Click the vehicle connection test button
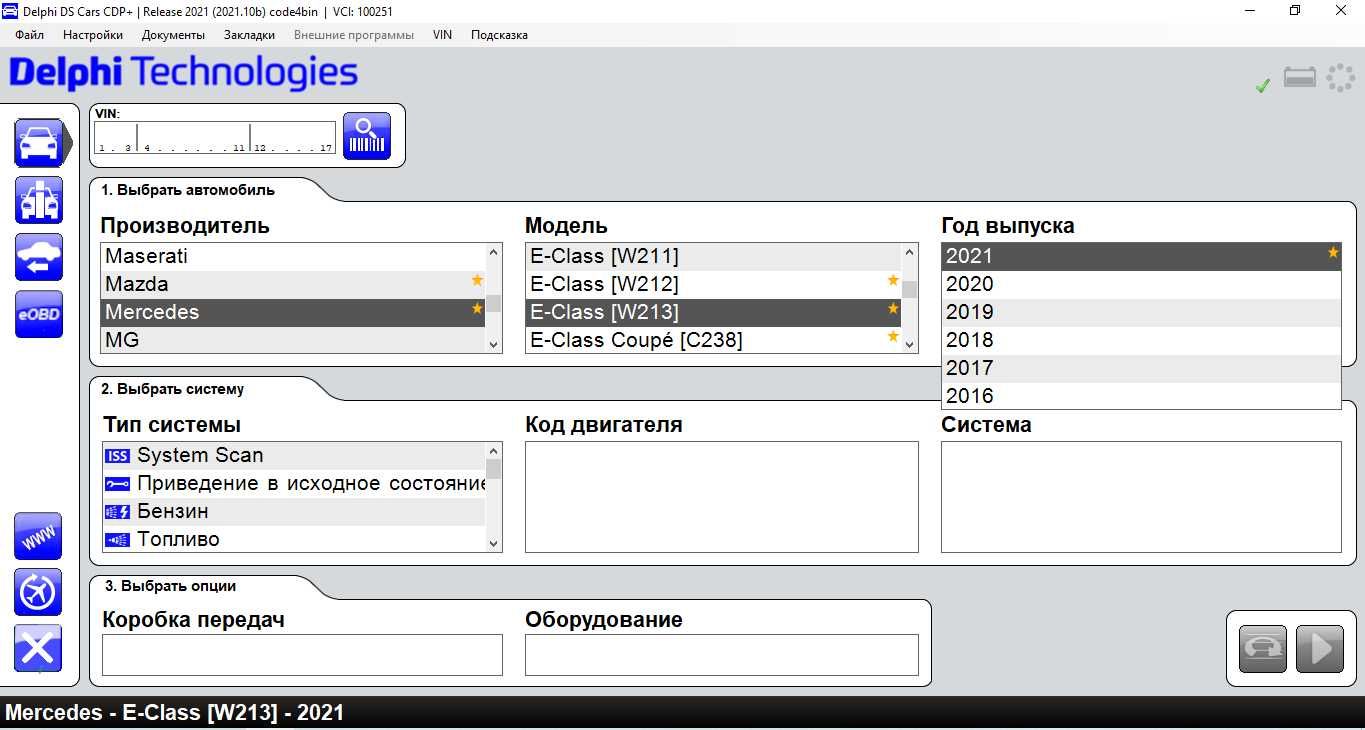Viewport: 1365px width, 730px height. 1262,649
